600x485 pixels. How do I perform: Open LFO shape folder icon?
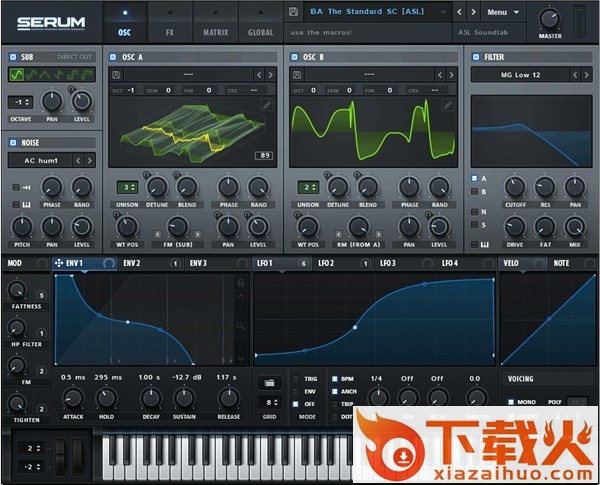point(269,382)
